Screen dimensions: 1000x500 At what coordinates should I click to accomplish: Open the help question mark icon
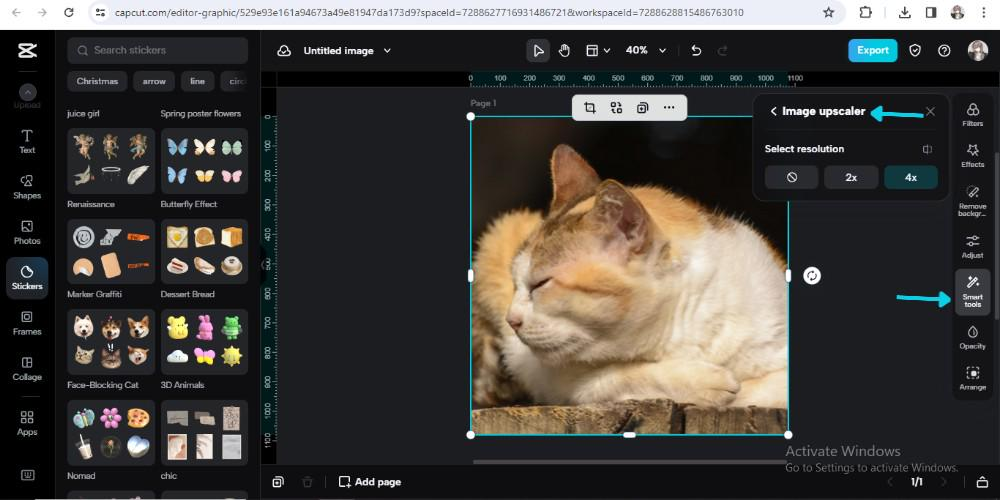point(945,50)
